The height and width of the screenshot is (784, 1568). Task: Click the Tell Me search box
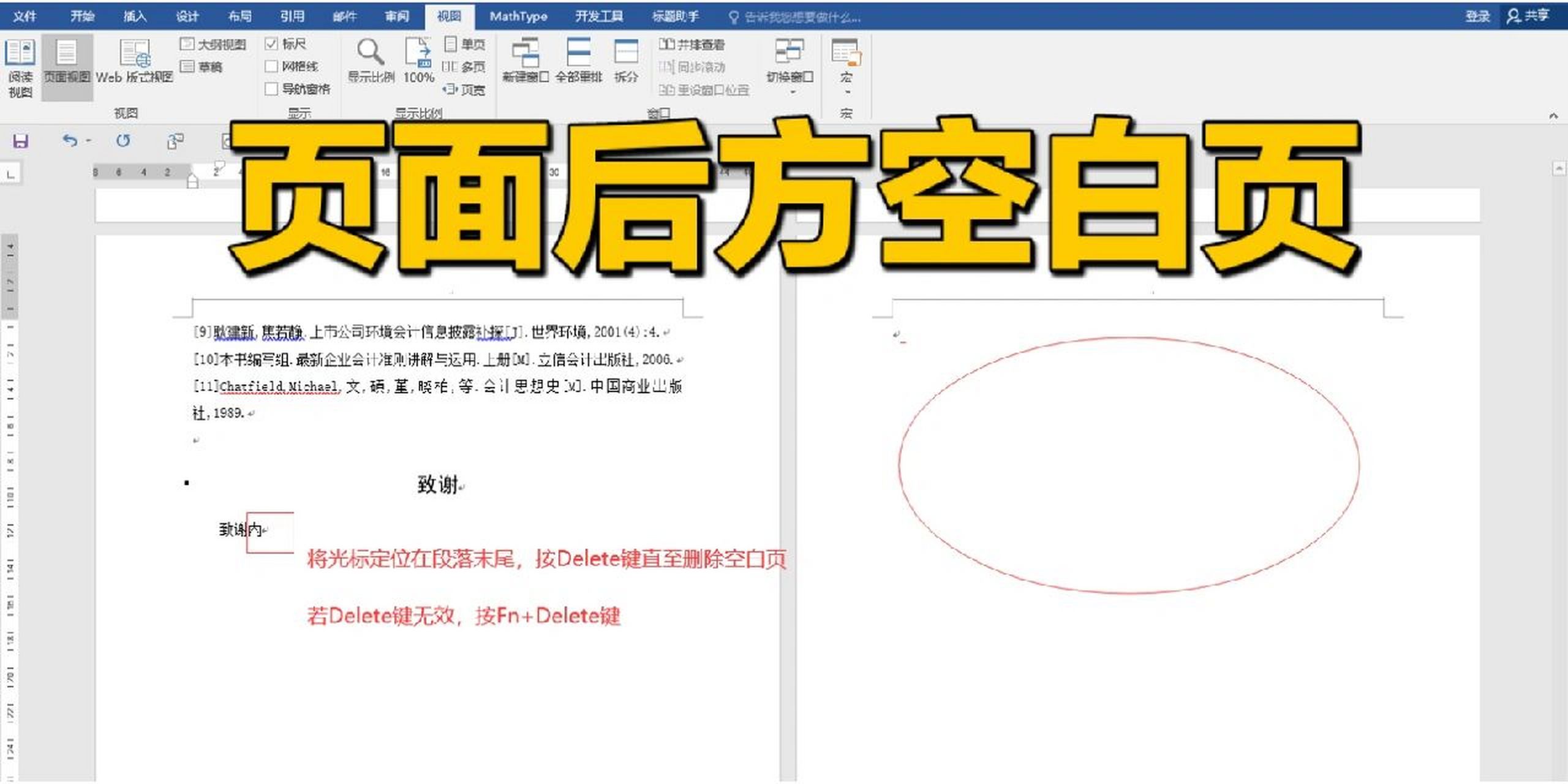795,17
